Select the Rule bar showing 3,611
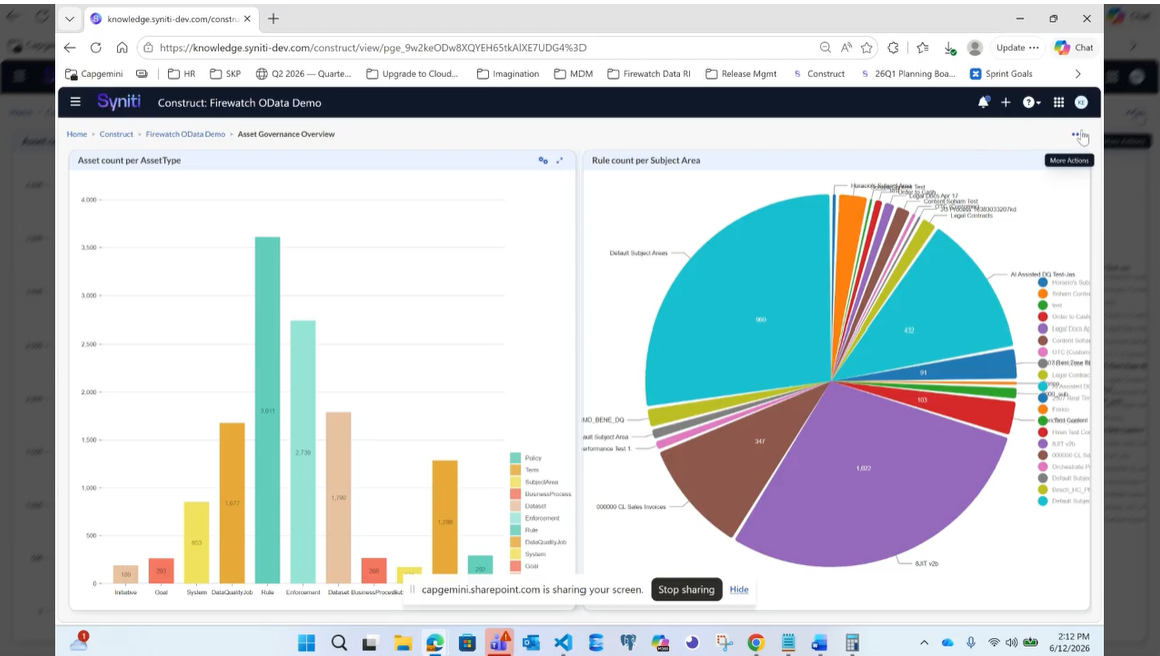The image size is (1160, 656). pyautogui.click(x=268, y=410)
